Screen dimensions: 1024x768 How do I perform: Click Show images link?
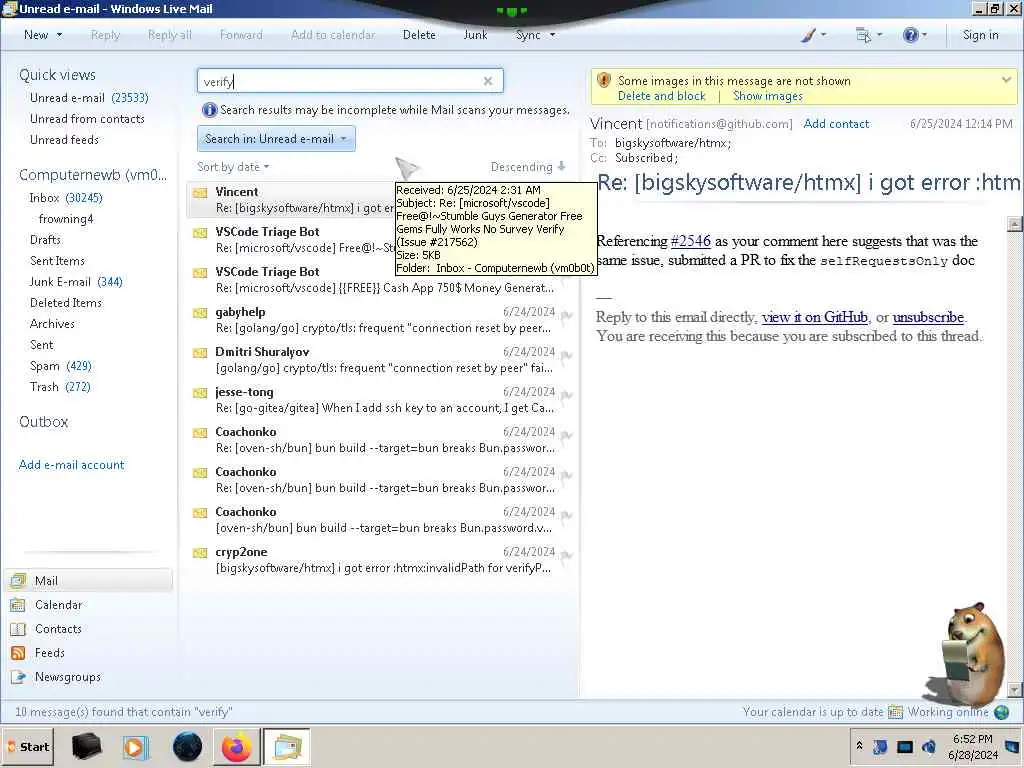tap(768, 96)
